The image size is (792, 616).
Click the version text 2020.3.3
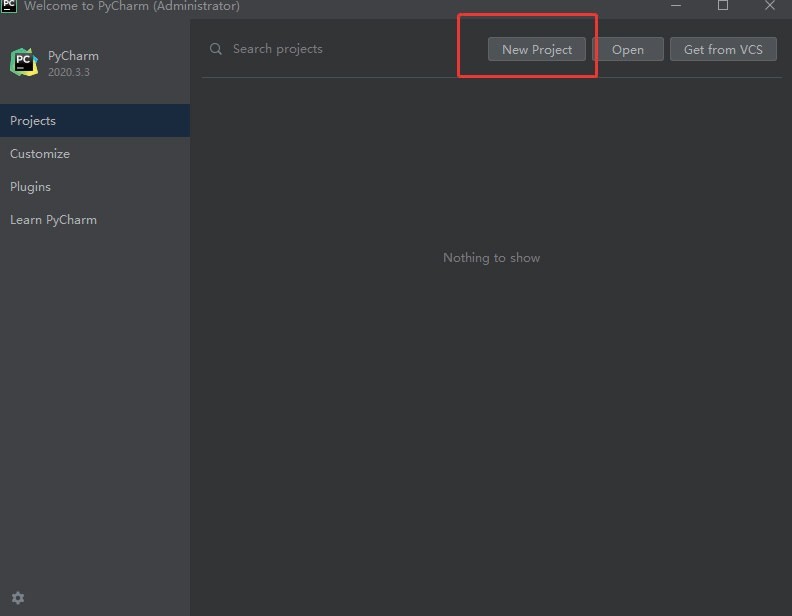click(x=69, y=72)
